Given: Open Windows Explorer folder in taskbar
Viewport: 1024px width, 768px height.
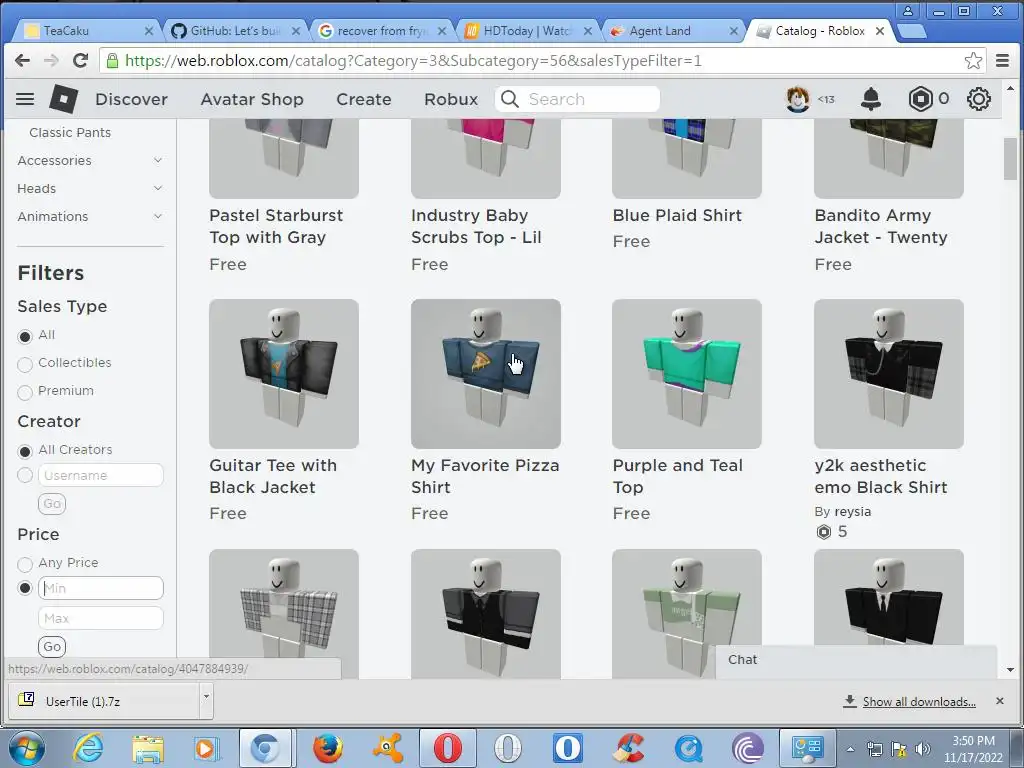Looking at the screenshot, I should click(148, 748).
